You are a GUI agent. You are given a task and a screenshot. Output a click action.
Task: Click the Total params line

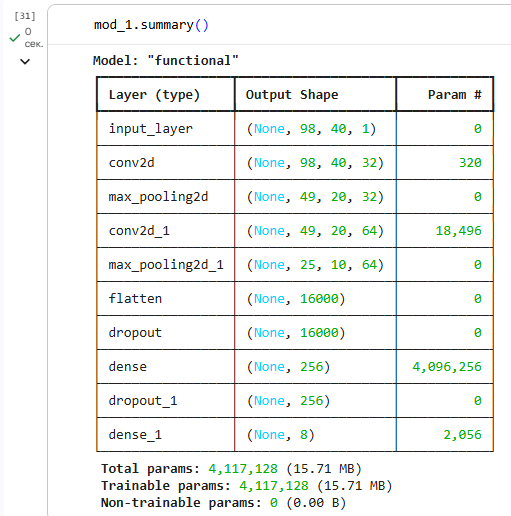click(231, 469)
